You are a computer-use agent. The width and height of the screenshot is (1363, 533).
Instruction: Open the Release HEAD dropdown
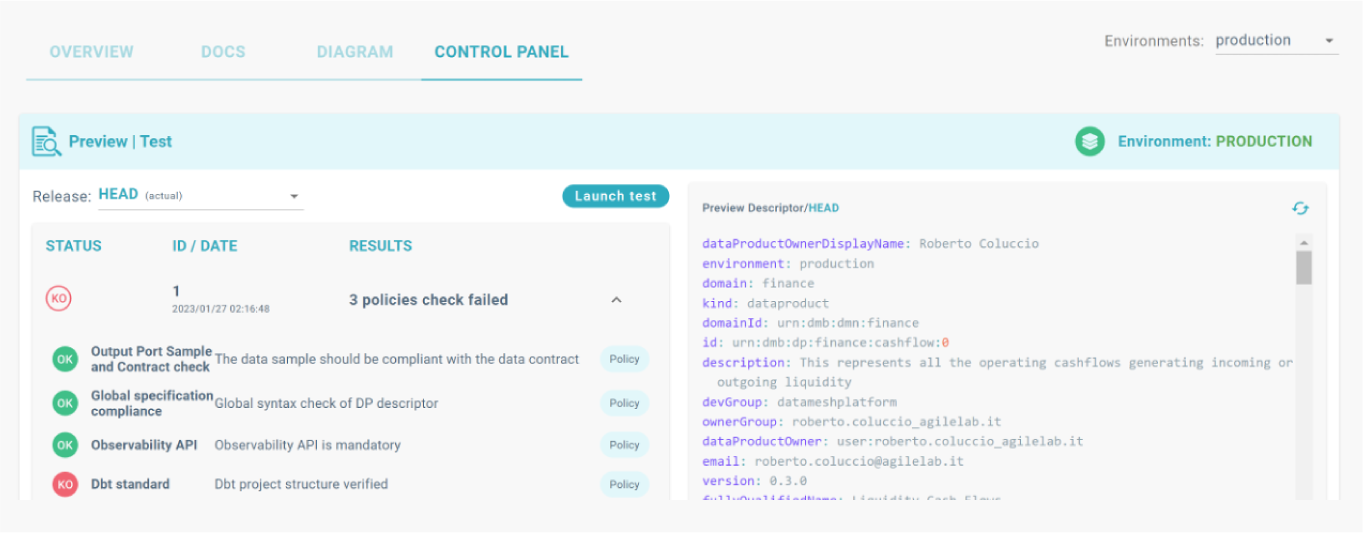200,196
